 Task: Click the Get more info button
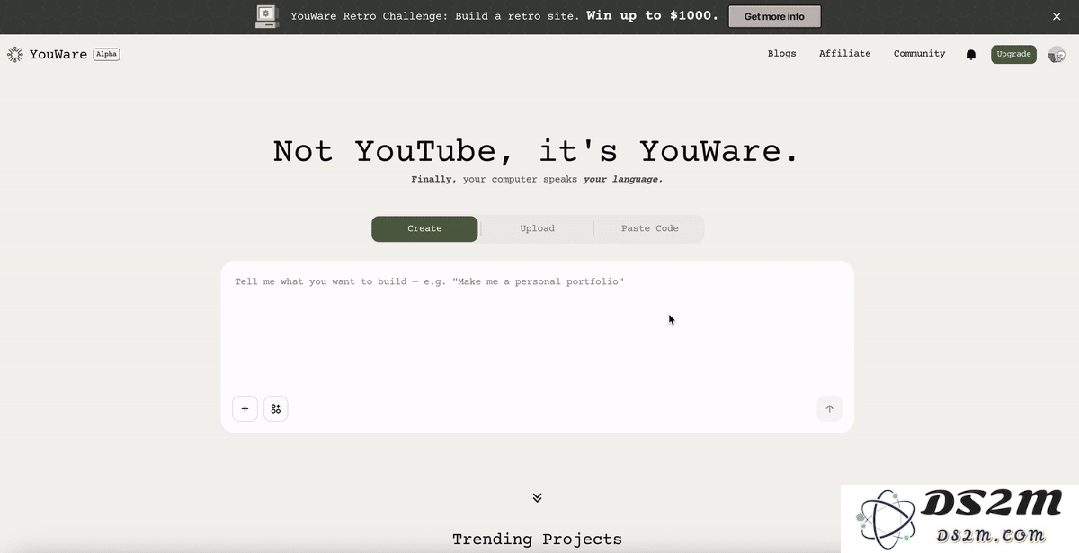774,17
